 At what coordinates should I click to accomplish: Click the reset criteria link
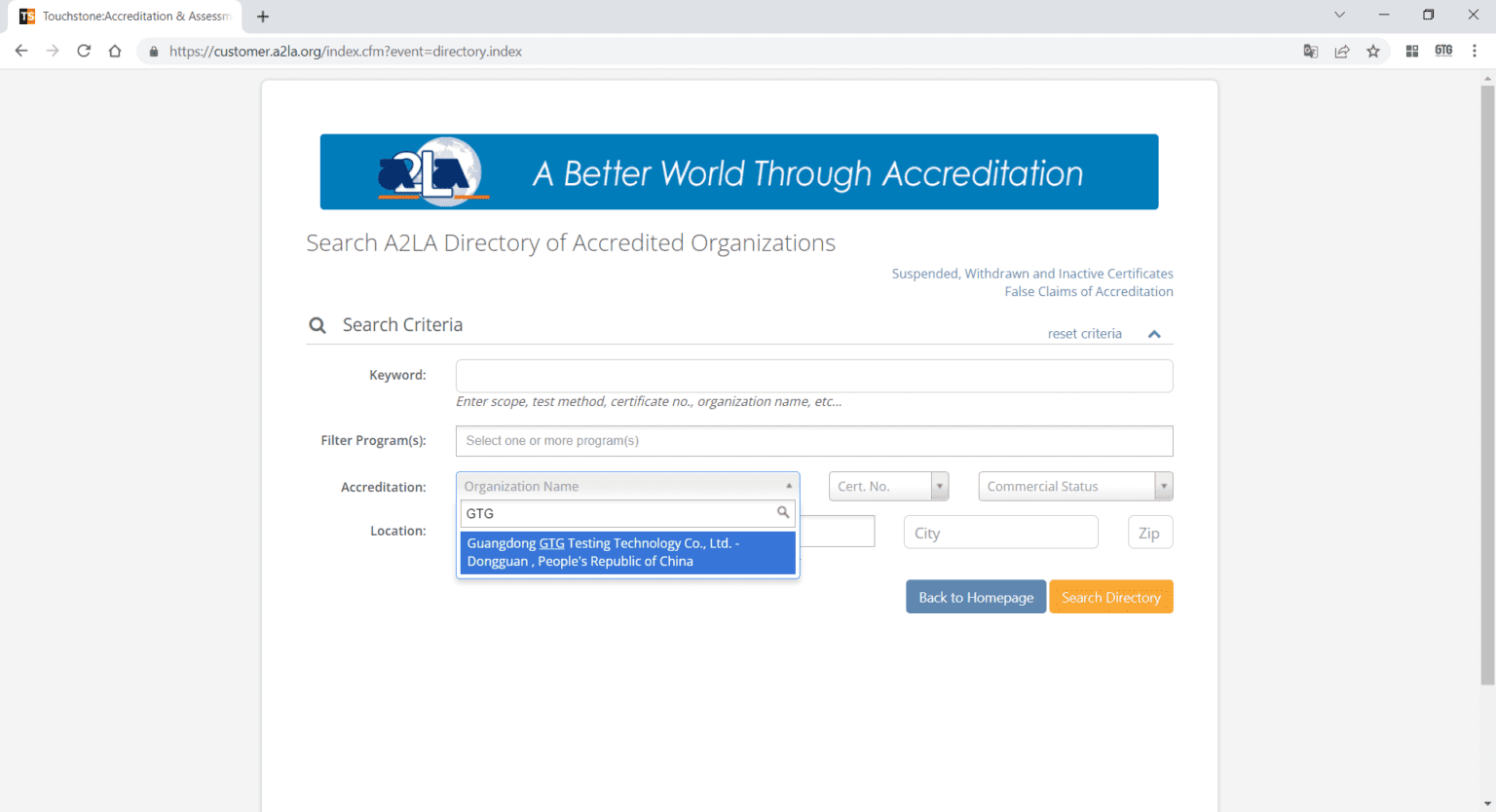coord(1084,333)
